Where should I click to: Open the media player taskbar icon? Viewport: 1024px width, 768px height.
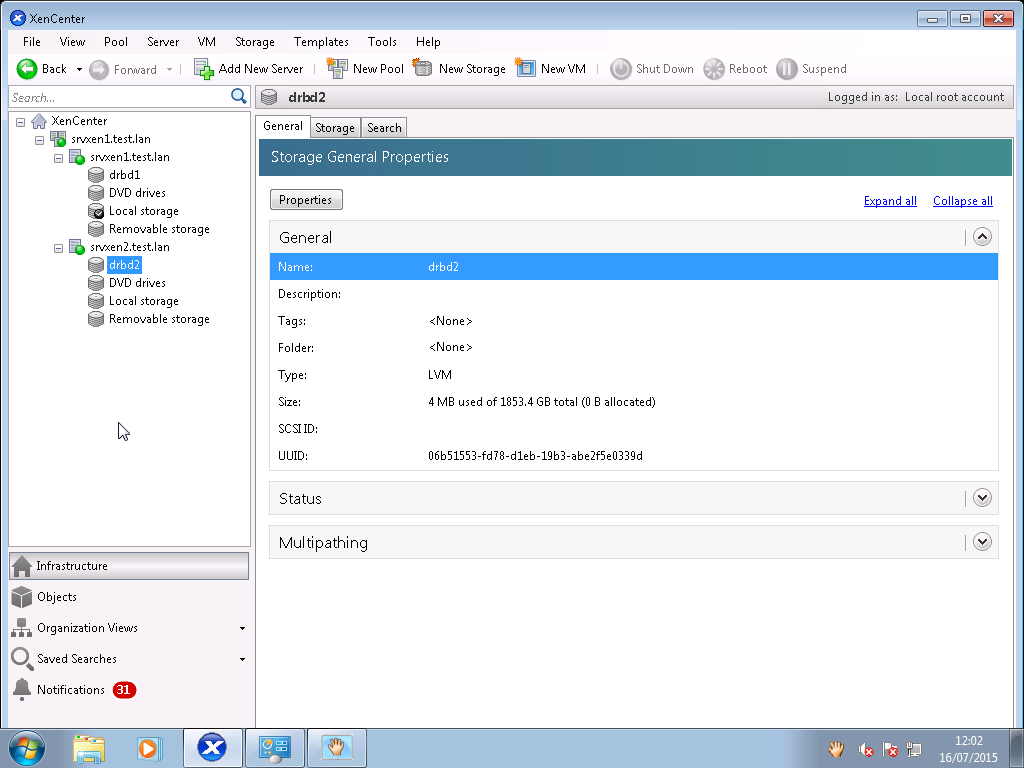click(x=150, y=748)
